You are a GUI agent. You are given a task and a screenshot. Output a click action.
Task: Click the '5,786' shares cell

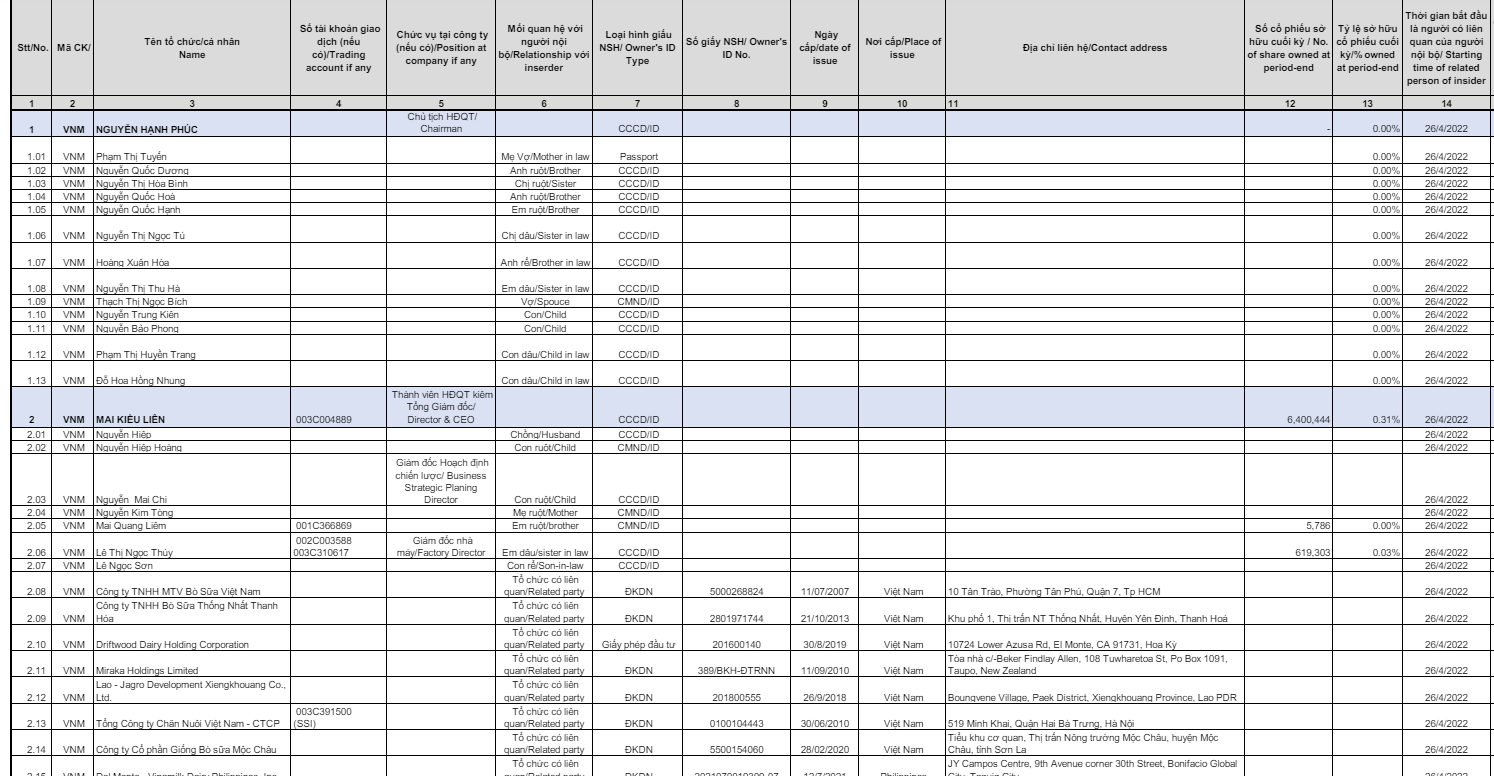(1289, 523)
